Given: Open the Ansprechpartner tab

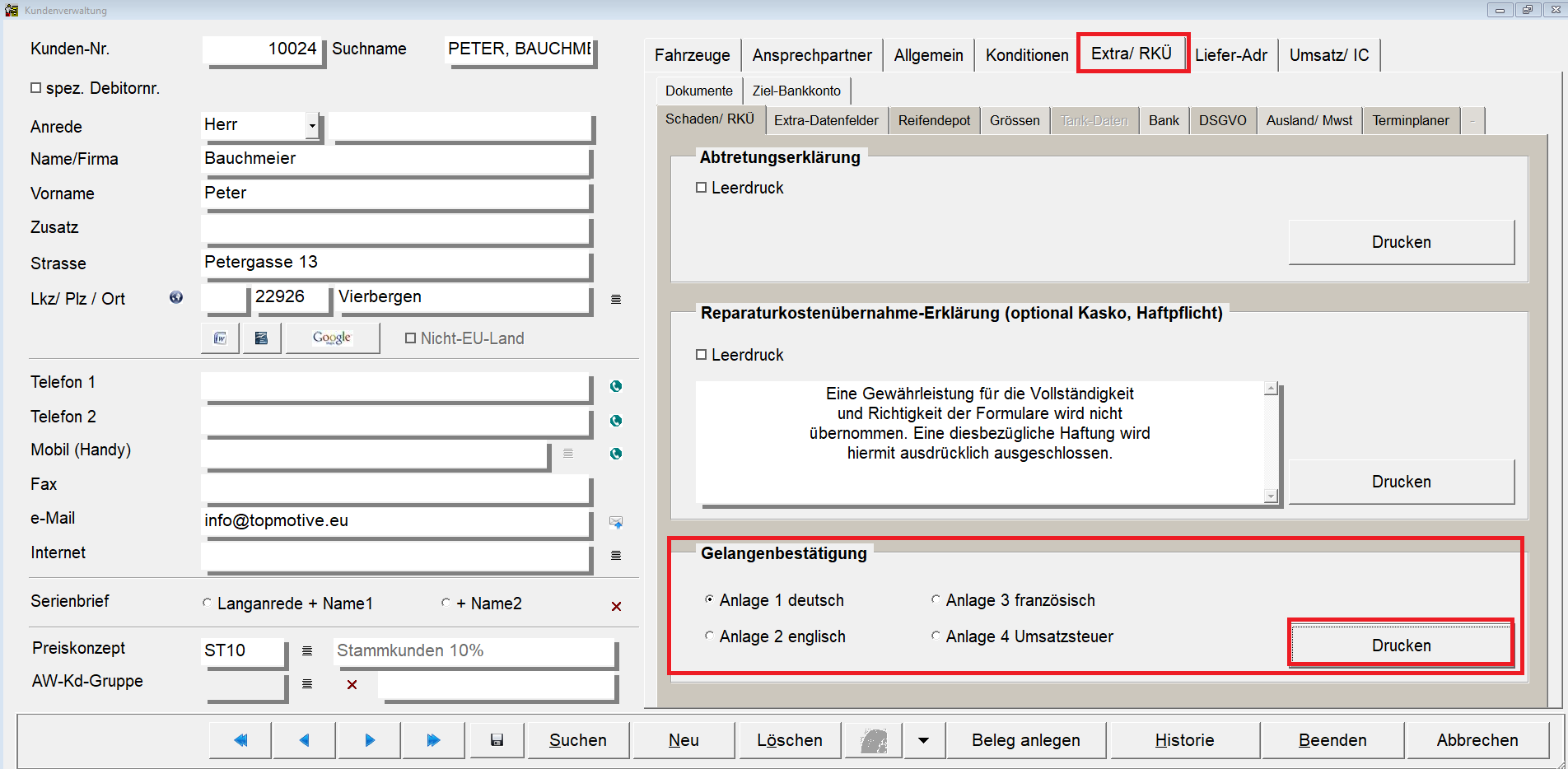Looking at the screenshot, I should [x=812, y=55].
